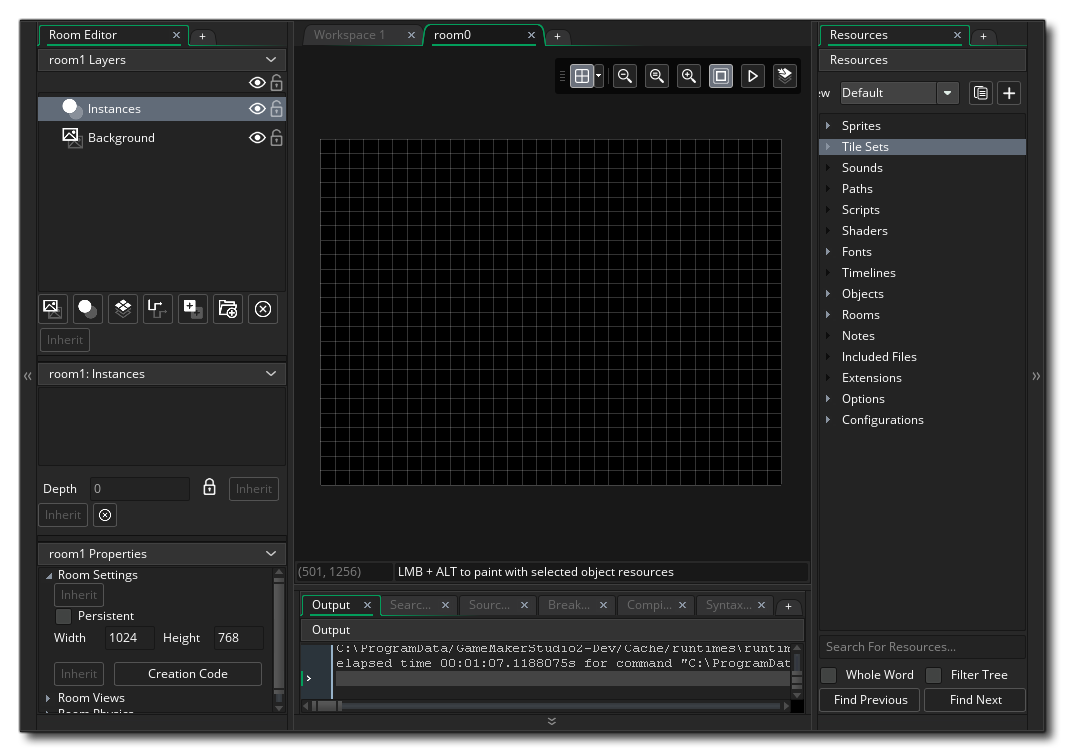Collapse the Room Settings section

click(x=49, y=575)
